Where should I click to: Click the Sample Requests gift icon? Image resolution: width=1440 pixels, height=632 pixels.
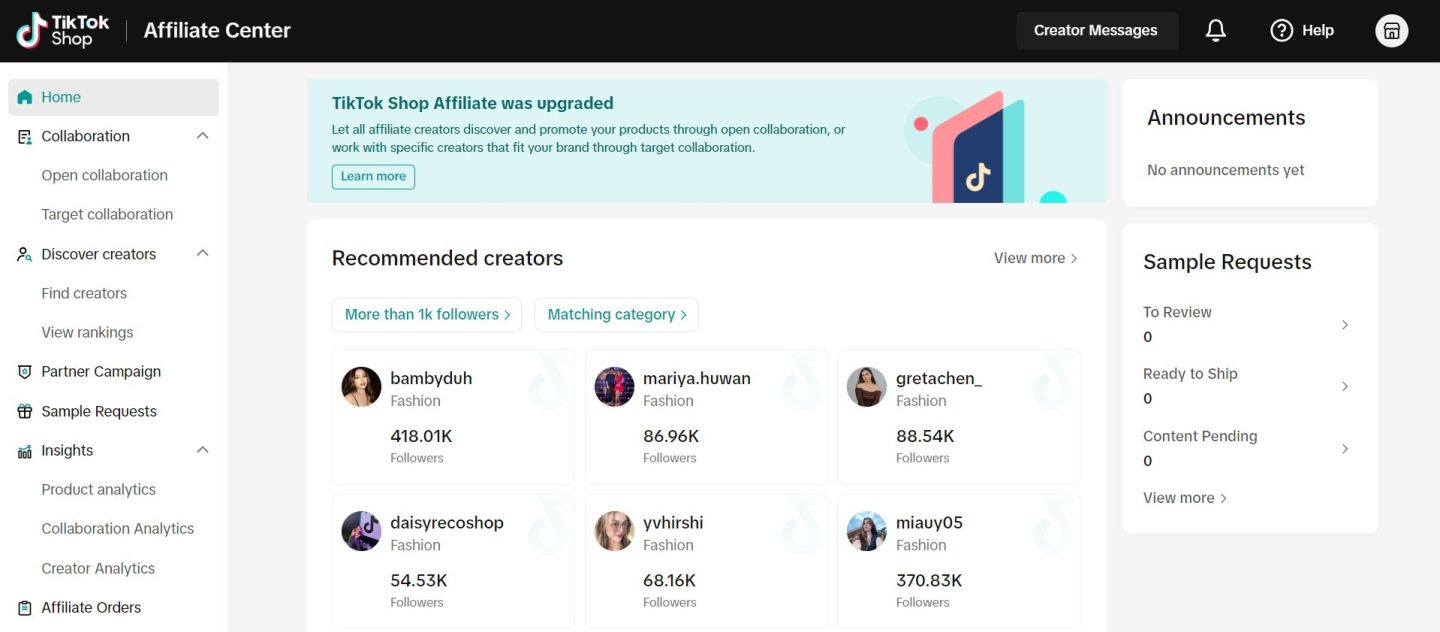(25, 412)
